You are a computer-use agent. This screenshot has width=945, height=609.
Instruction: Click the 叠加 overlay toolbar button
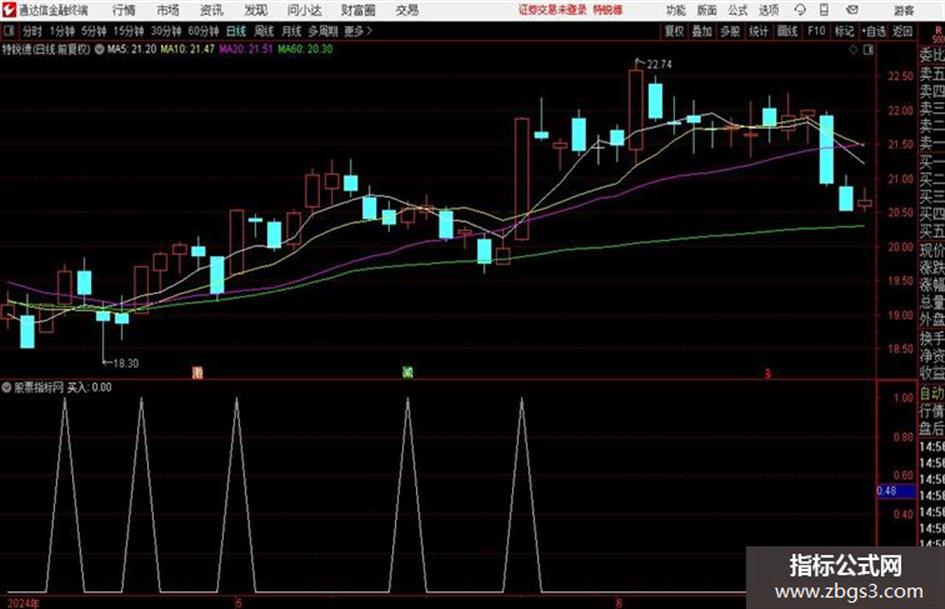pyautogui.click(x=702, y=31)
